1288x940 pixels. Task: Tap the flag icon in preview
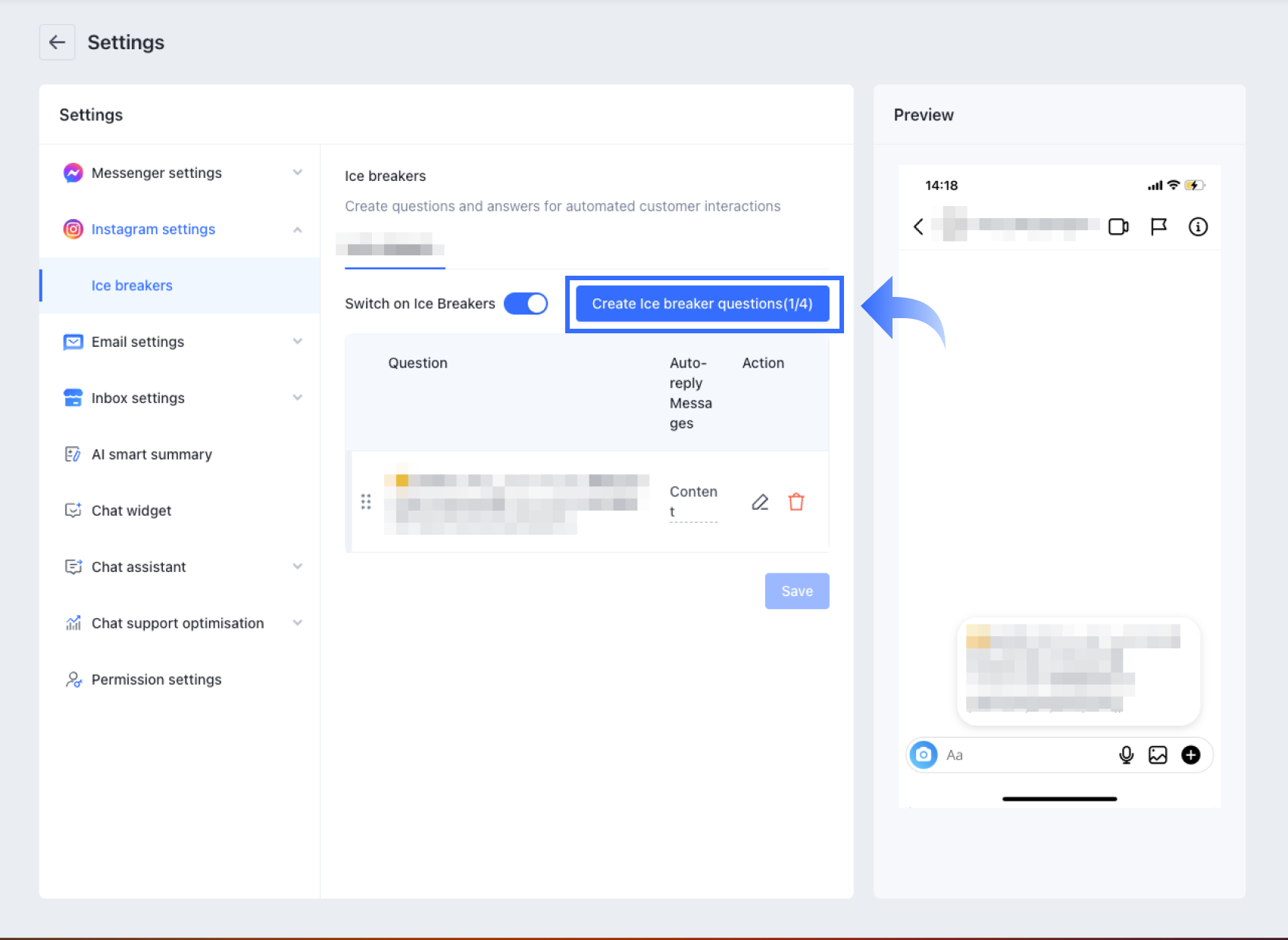coord(1158,226)
